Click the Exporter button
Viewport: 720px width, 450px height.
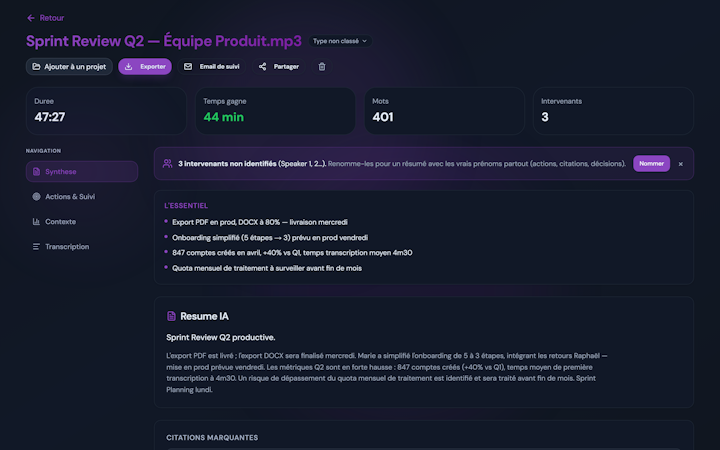click(145, 67)
